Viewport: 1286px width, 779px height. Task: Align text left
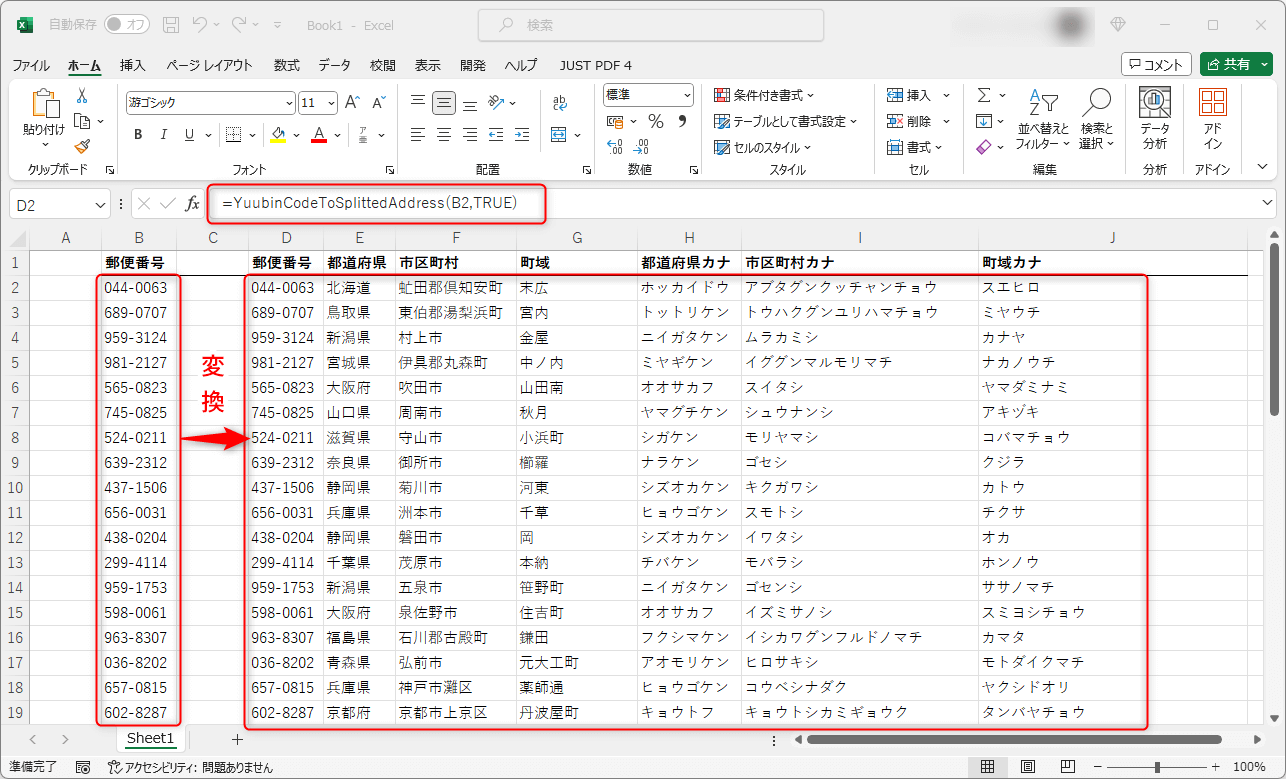pyautogui.click(x=418, y=134)
